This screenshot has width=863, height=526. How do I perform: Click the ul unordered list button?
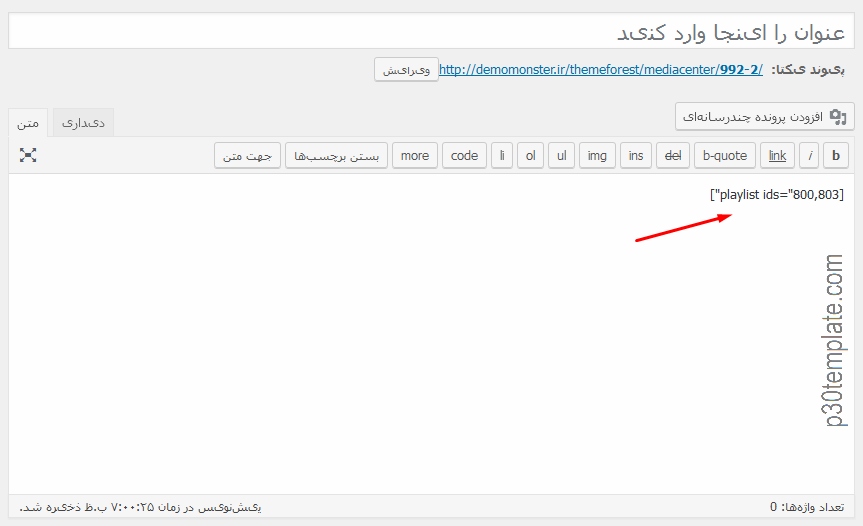(562, 155)
